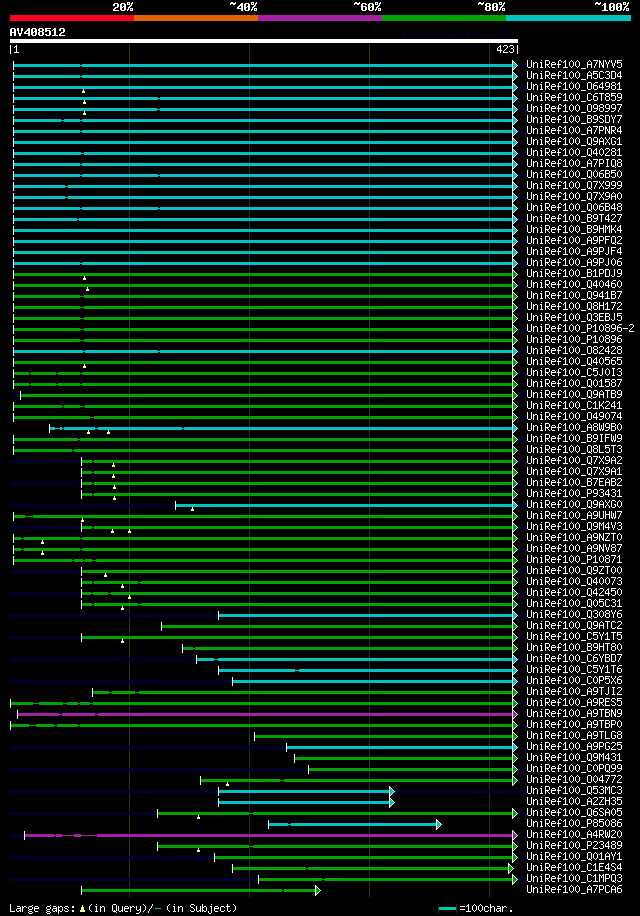Select the UniRef100_P23489 label

574,845
